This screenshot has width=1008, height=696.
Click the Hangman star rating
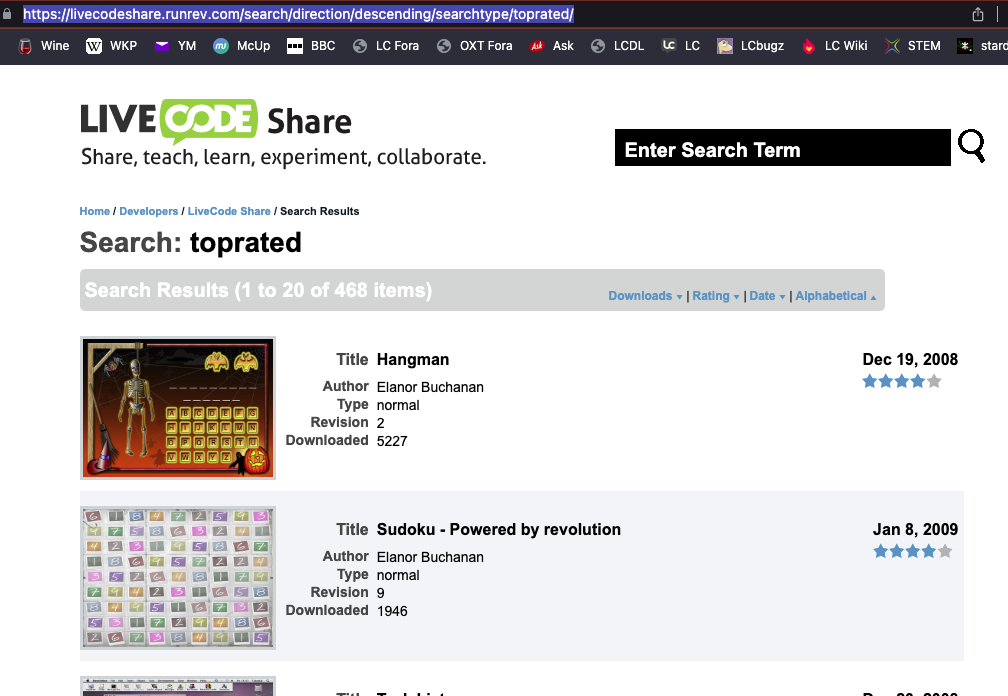tap(901, 381)
